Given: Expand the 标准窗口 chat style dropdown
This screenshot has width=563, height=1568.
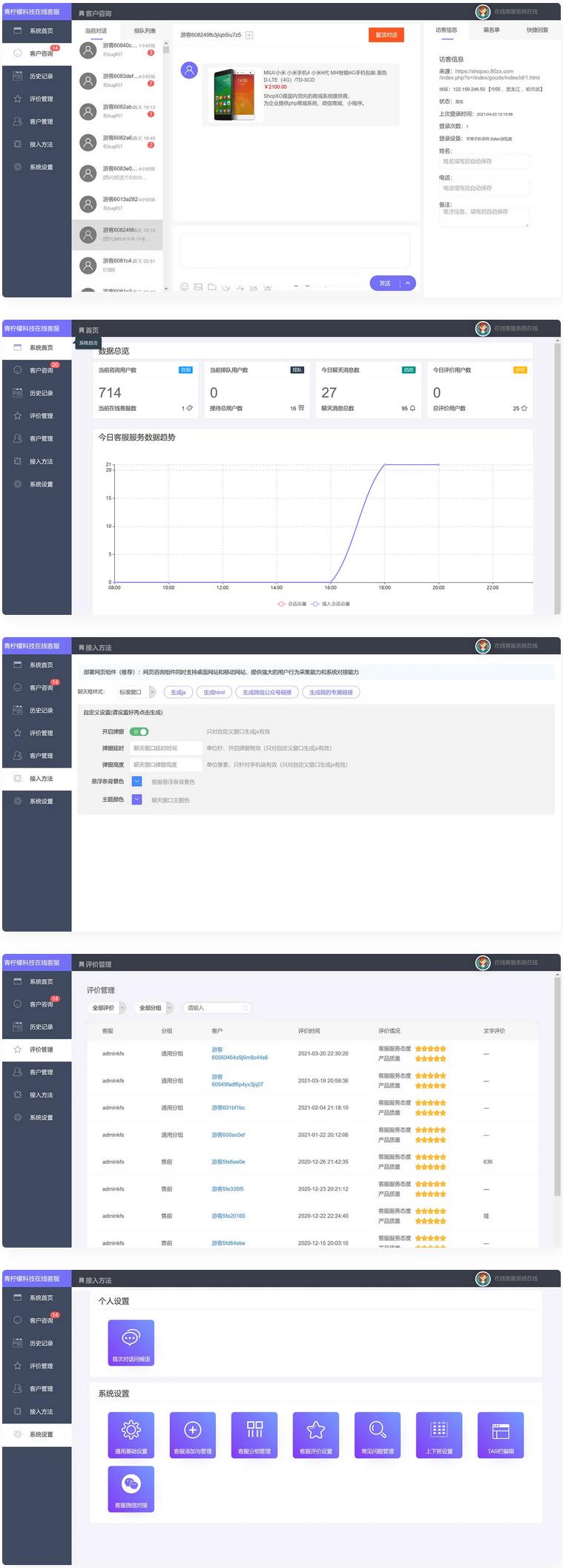Looking at the screenshot, I should click(x=136, y=692).
